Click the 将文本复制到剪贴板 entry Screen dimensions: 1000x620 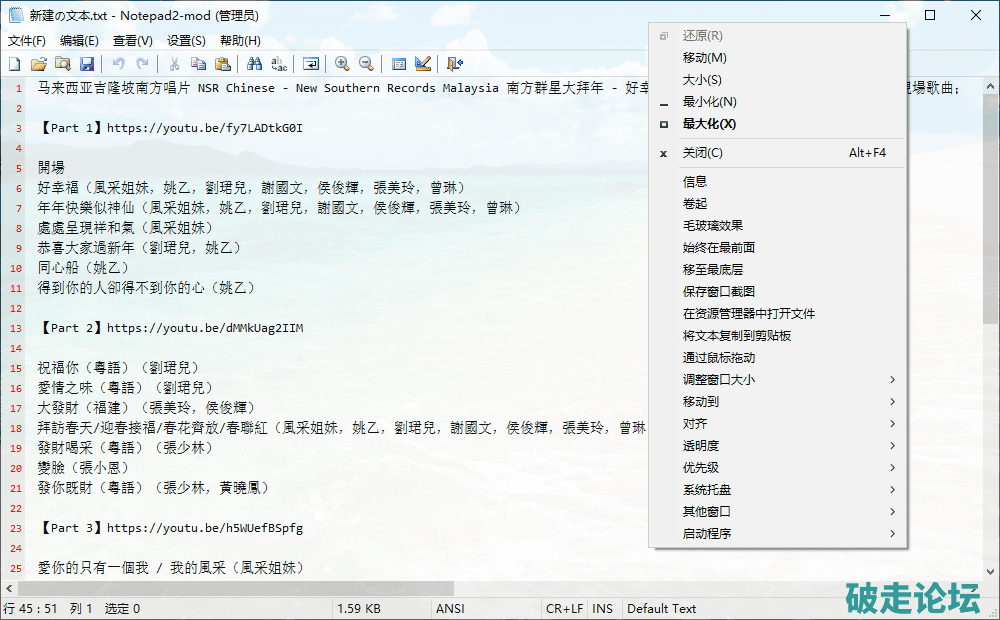736,335
